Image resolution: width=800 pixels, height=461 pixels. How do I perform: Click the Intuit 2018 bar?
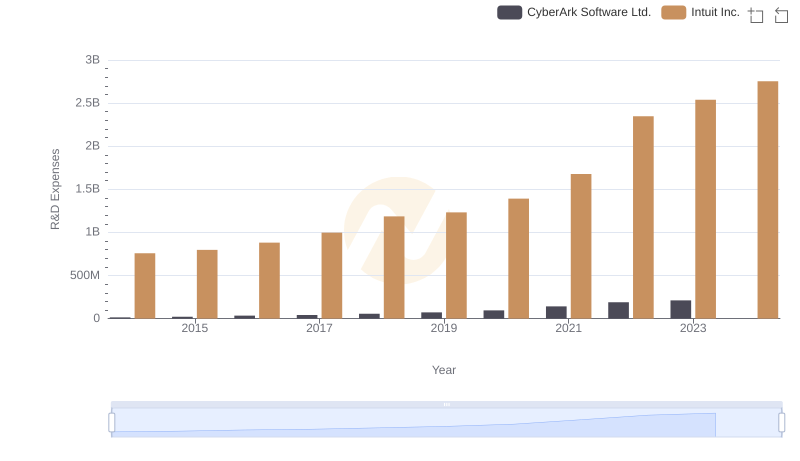pos(394,267)
